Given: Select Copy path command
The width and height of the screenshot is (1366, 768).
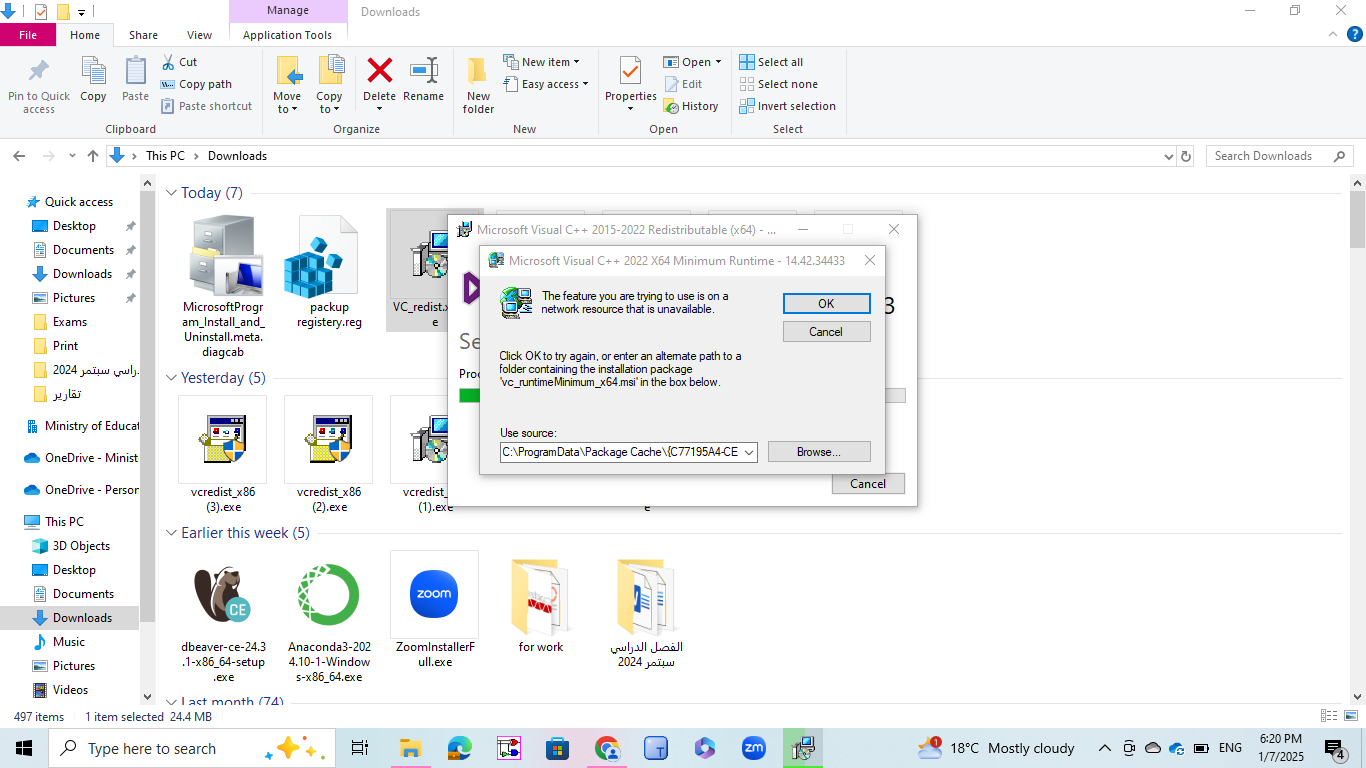Looking at the screenshot, I should pyautogui.click(x=196, y=84).
